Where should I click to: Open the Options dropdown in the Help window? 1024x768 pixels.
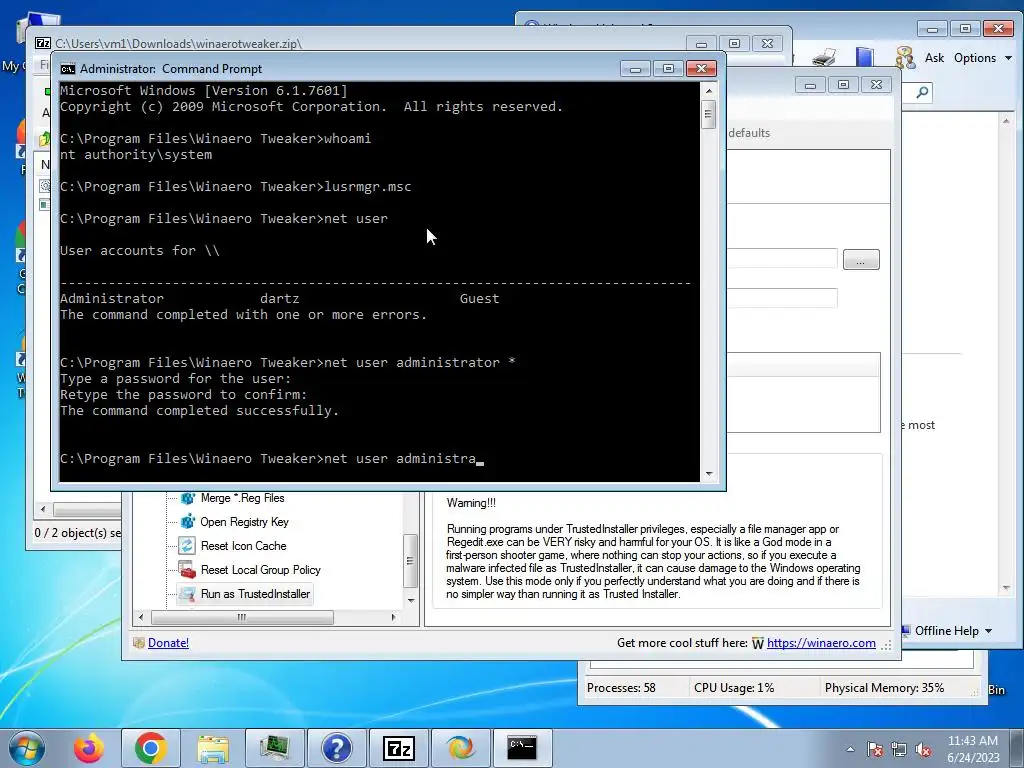pyautogui.click(x=982, y=58)
